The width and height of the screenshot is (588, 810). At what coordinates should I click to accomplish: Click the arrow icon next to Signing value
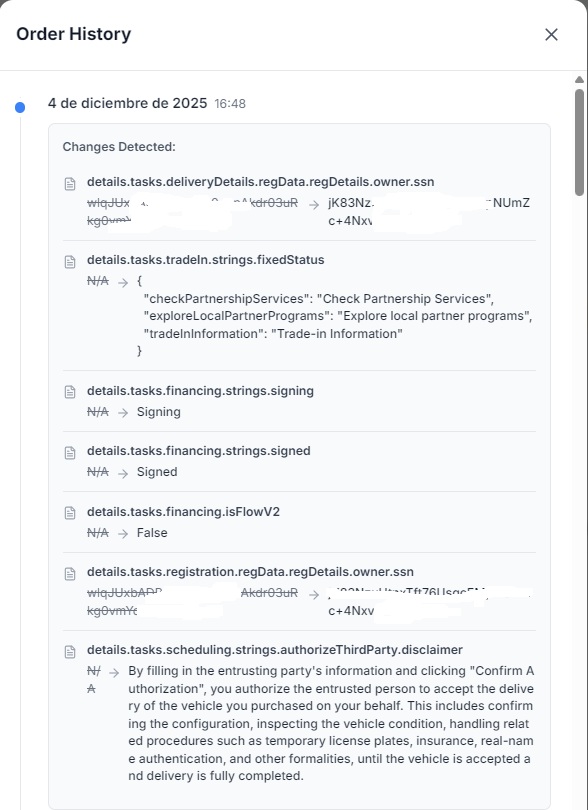coord(122,413)
